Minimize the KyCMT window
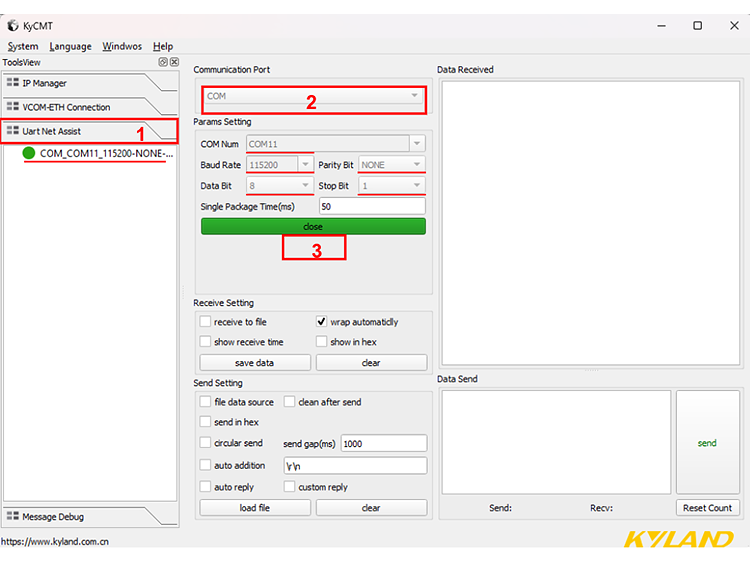 [x=662, y=26]
